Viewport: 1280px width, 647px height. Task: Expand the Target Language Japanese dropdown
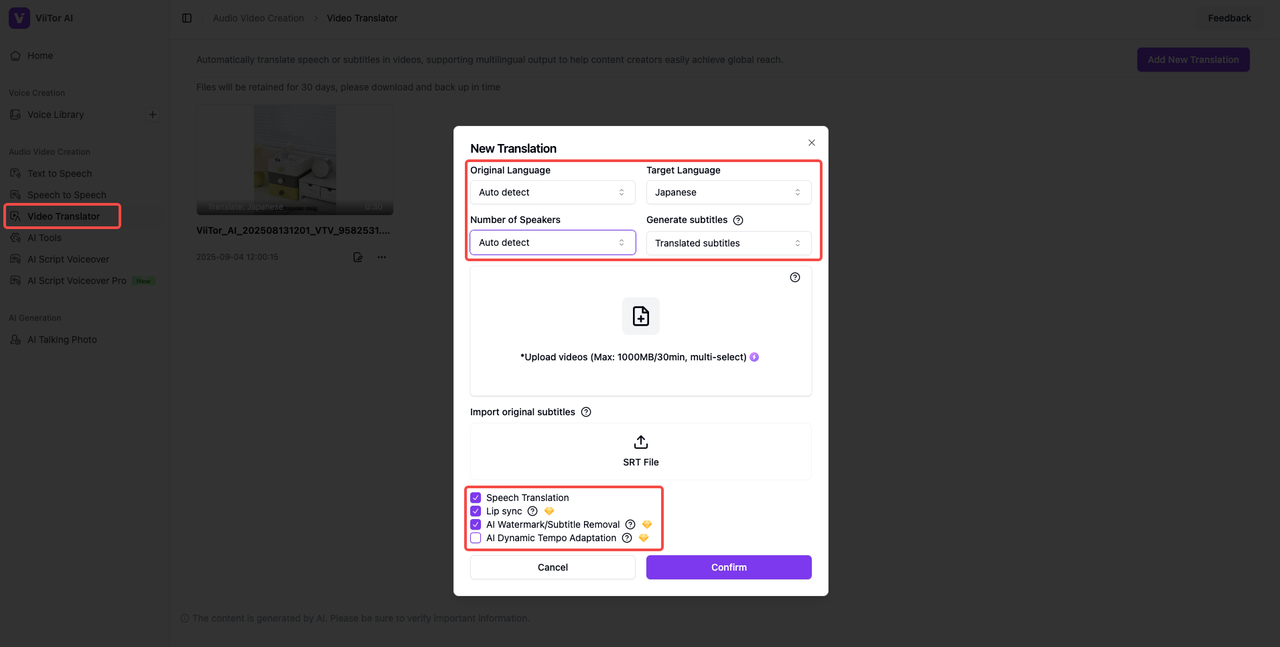tap(728, 192)
